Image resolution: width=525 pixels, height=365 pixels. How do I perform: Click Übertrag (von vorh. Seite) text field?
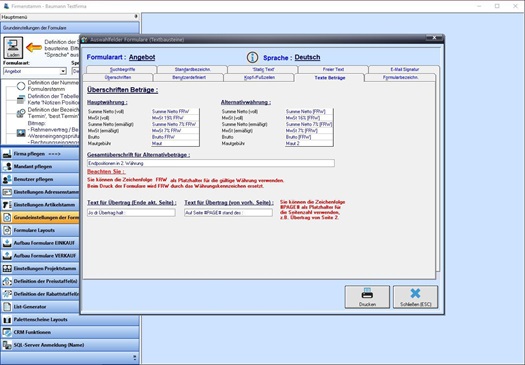(x=228, y=213)
